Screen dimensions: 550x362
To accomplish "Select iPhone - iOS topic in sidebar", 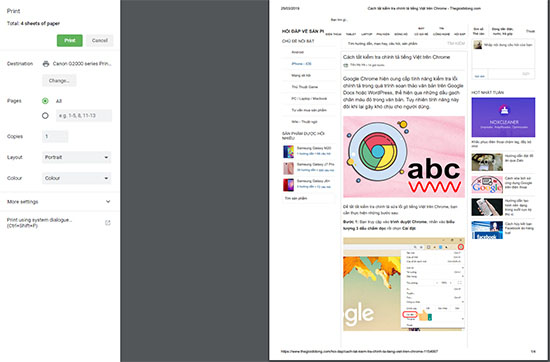I will point(301,64).
